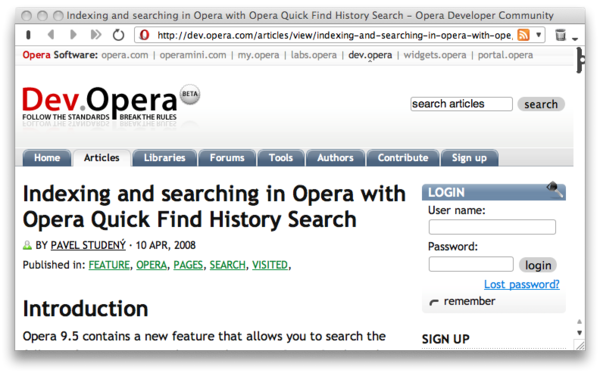The width and height of the screenshot is (600, 373).
Task: Expand the address bar dropdown arrow
Action: pyautogui.click(x=538, y=35)
